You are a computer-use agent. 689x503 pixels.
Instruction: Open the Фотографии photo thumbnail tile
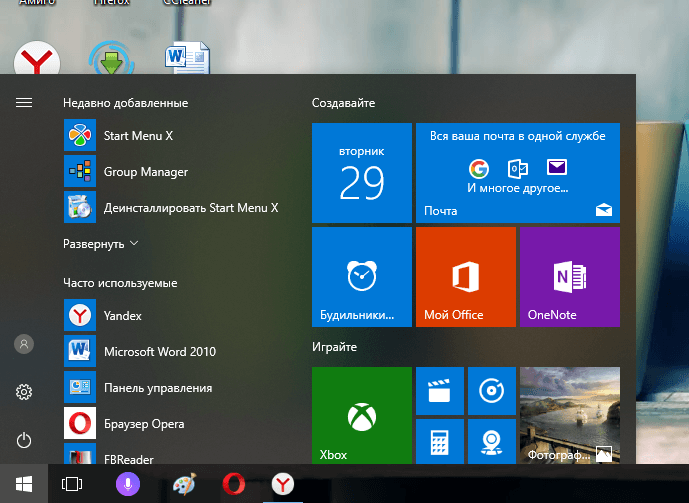(569, 415)
